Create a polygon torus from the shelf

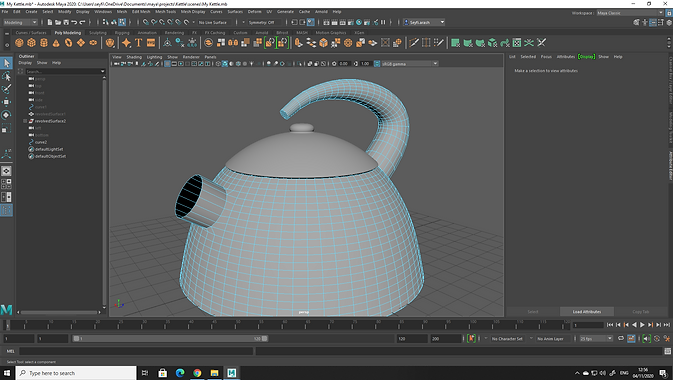69,43
